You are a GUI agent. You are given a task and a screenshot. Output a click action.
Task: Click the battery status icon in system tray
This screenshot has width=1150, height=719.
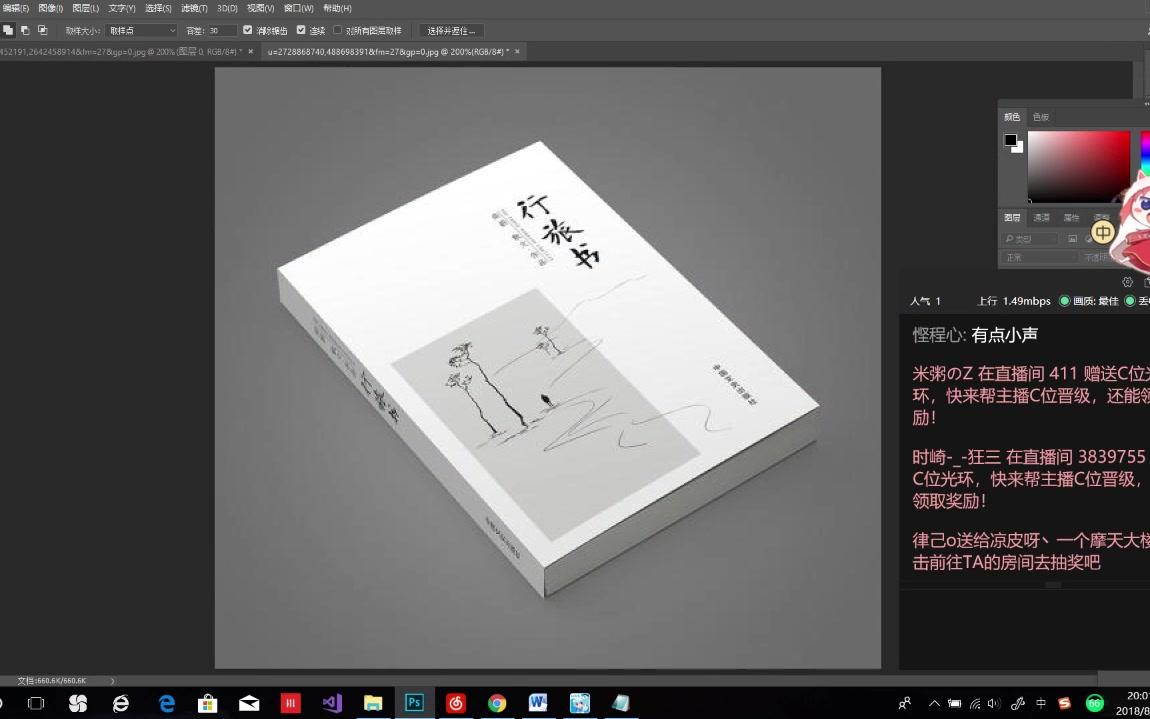point(954,704)
